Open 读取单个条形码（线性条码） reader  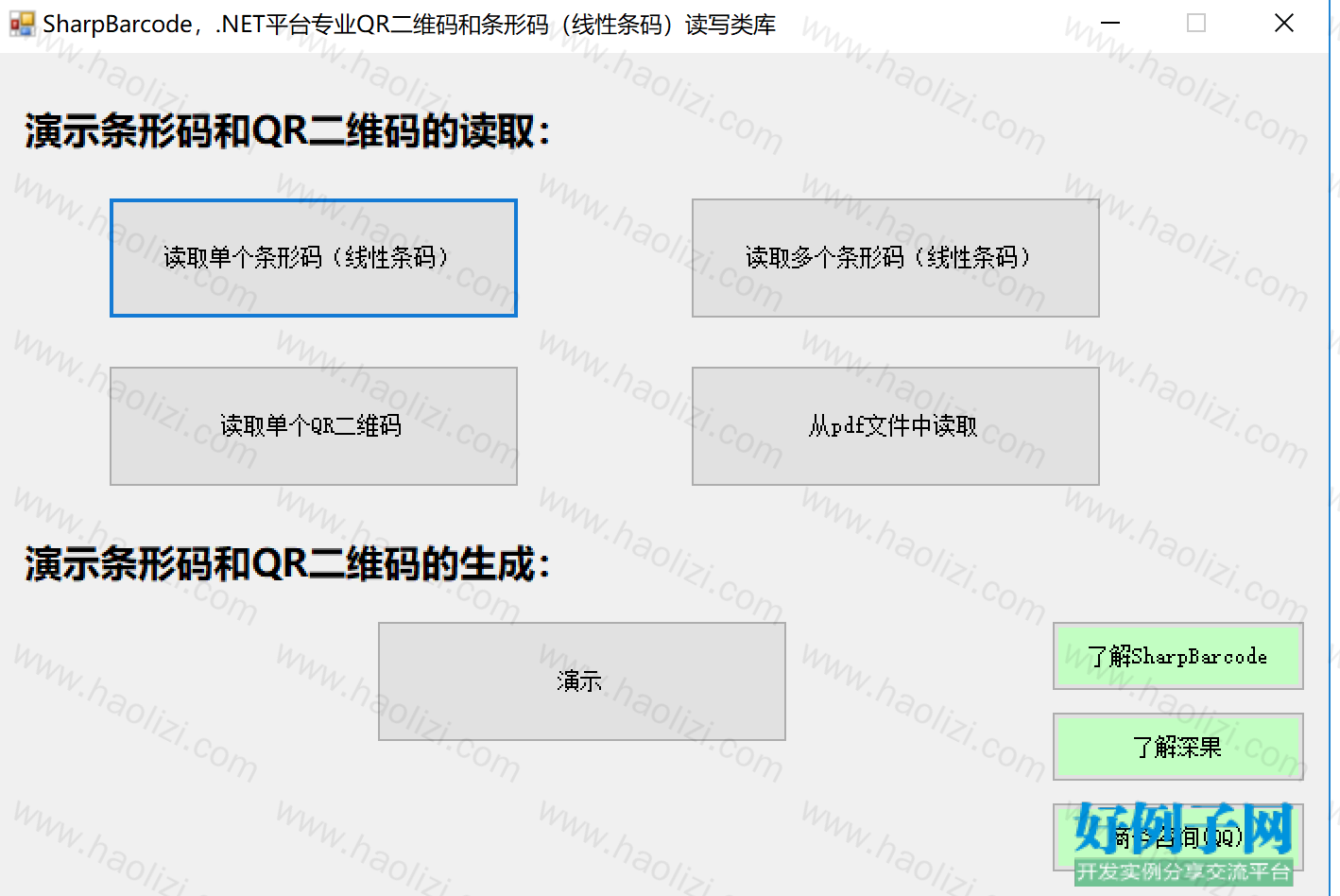point(314,258)
